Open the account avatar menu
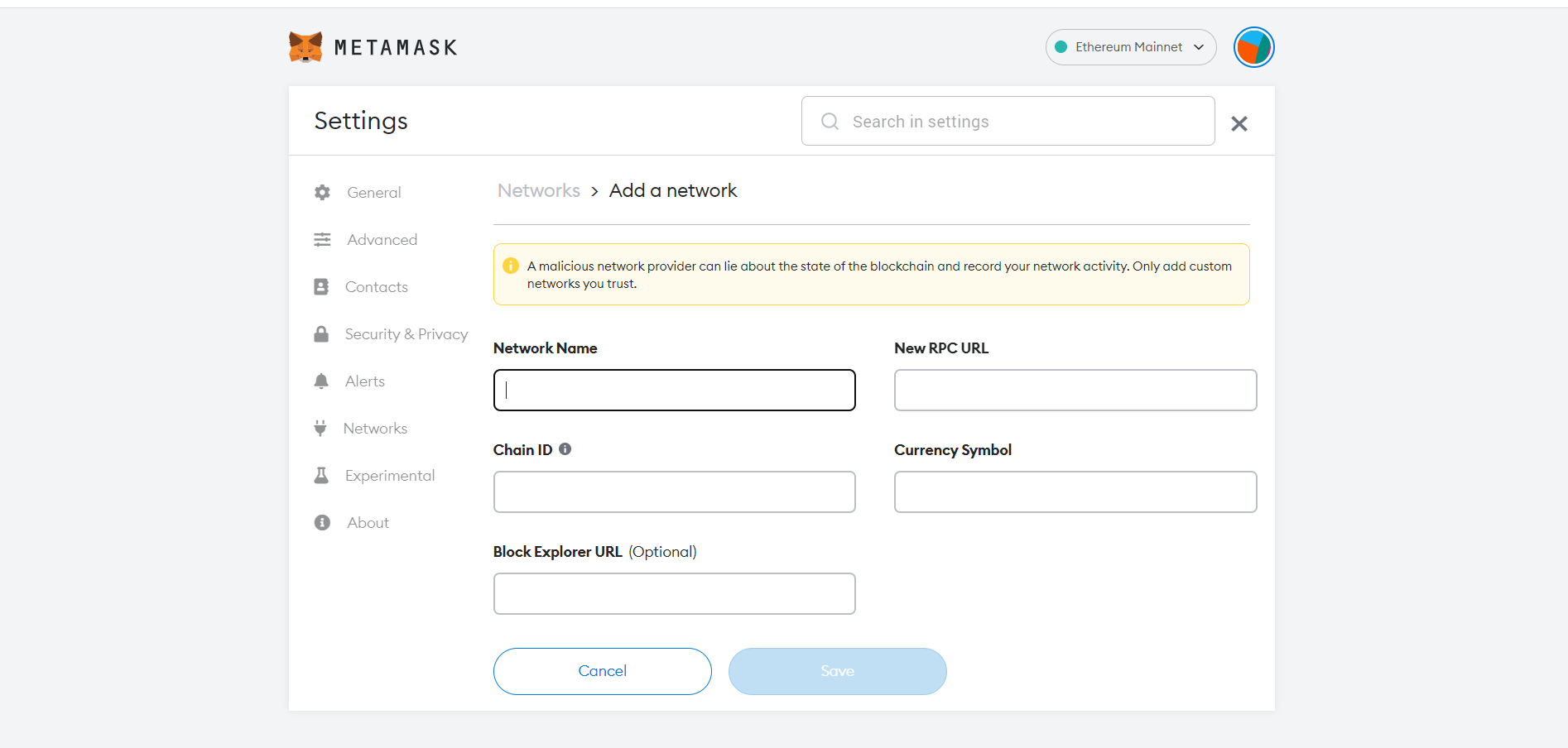 click(x=1253, y=47)
